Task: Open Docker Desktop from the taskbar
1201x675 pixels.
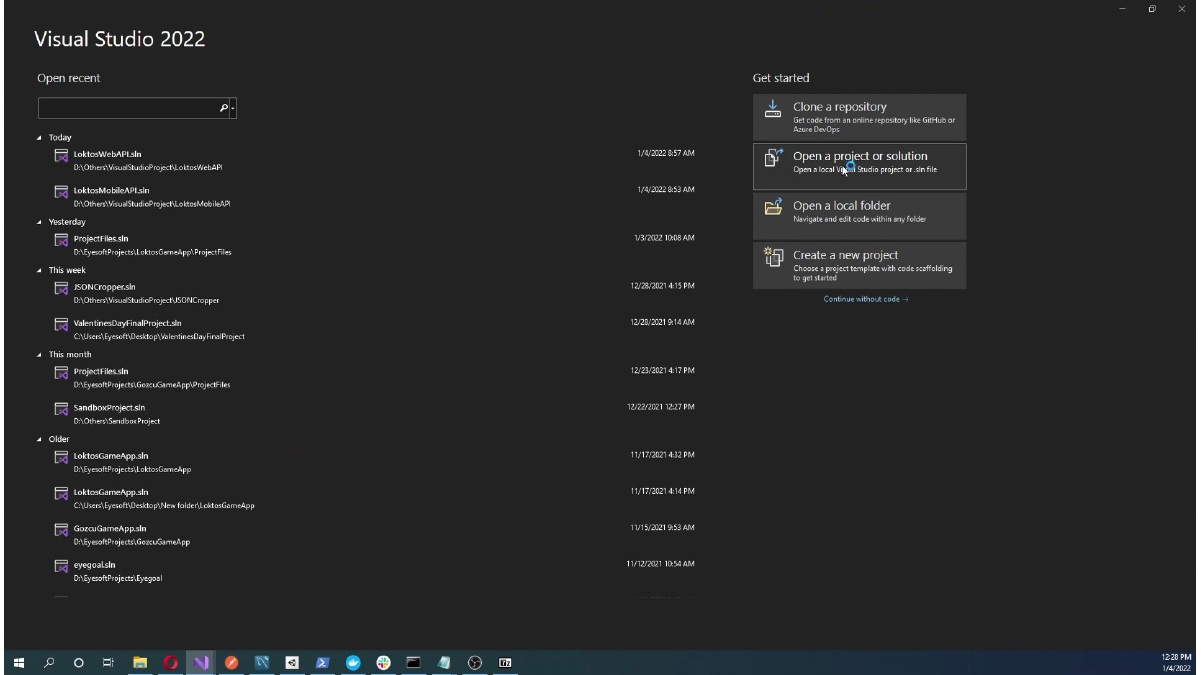Action: click(353, 662)
